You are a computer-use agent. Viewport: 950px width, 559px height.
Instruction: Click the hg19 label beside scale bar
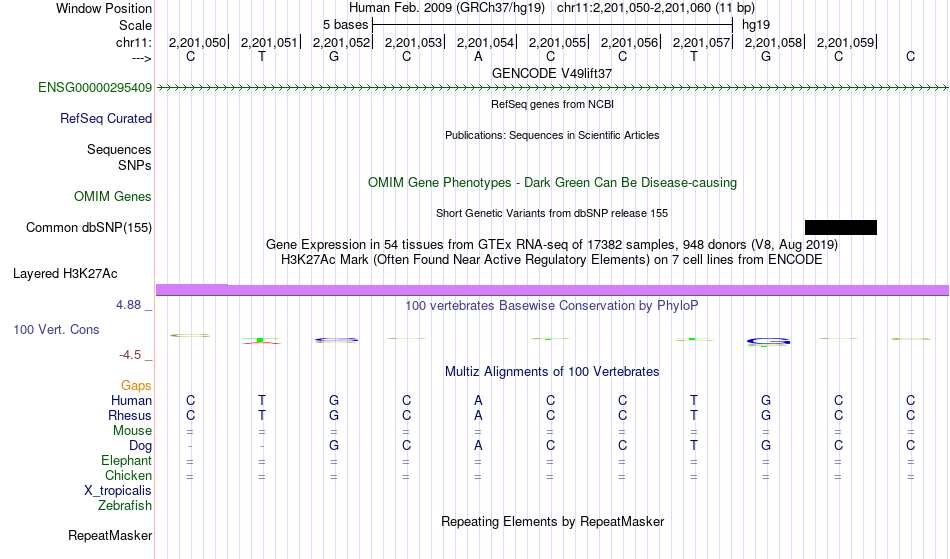pos(756,25)
